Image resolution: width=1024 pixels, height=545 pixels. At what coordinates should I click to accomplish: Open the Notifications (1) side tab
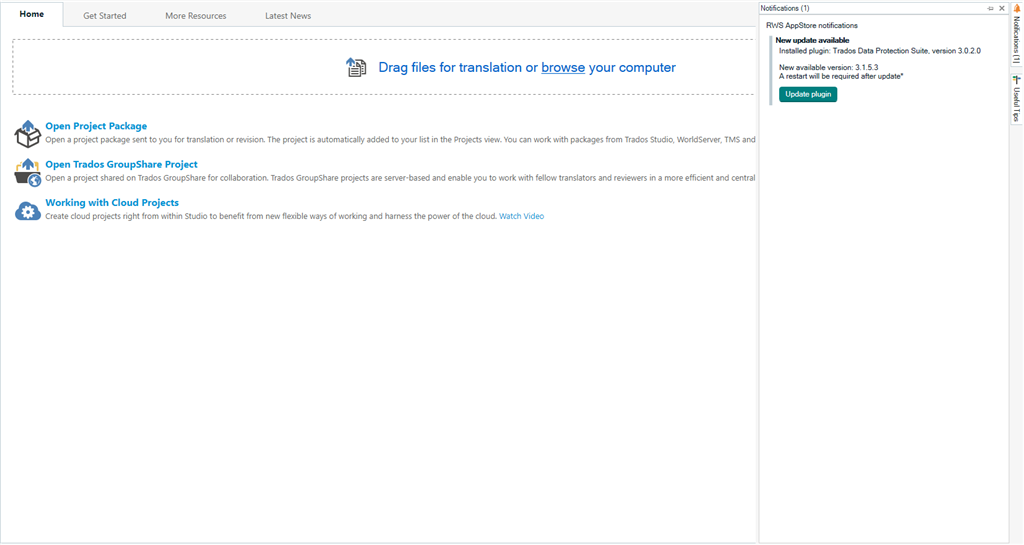pos(1016,36)
